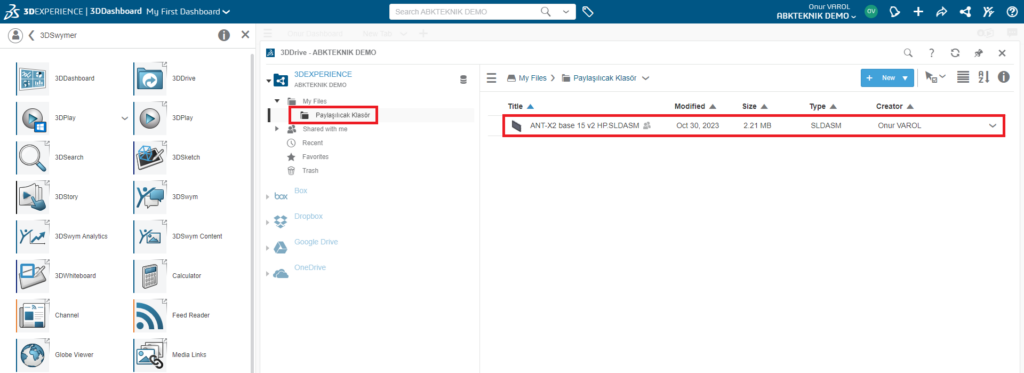Open the Paylaşılıcak Klasör breadcrumb dropdown
The image size is (1024, 373).
click(646, 78)
